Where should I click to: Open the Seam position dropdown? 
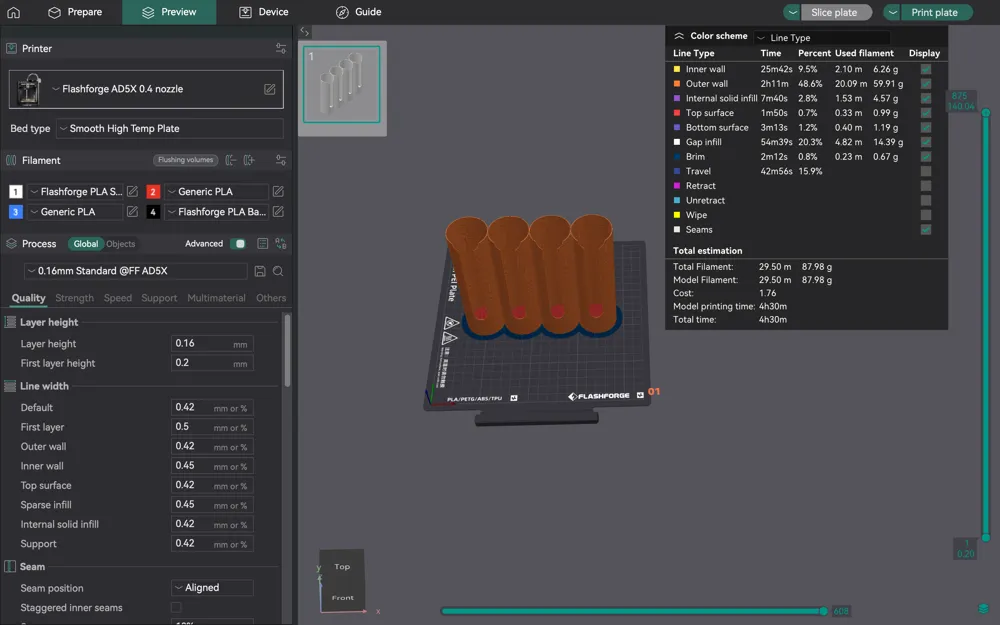pos(212,587)
